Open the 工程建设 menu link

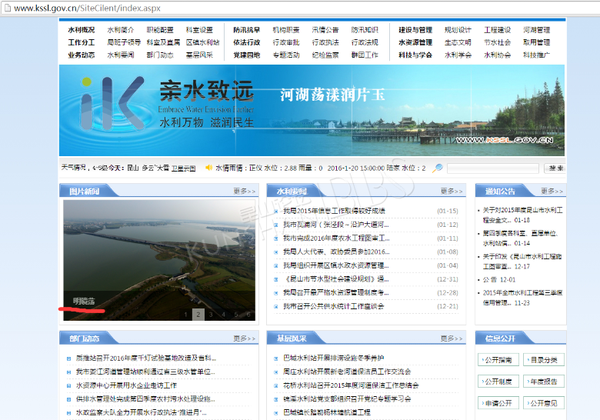click(x=497, y=30)
